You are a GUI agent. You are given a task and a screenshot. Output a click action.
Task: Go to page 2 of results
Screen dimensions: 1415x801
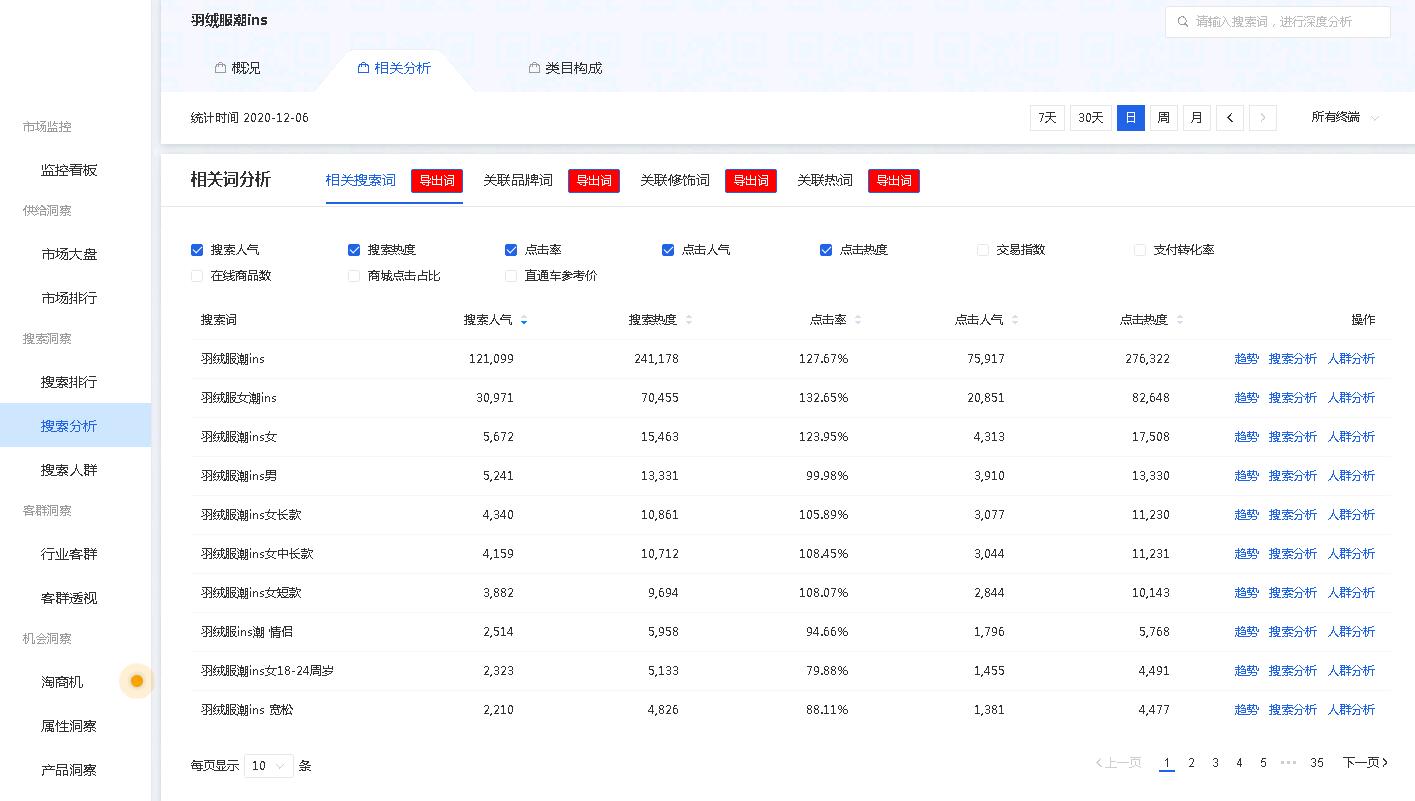[x=1191, y=763]
